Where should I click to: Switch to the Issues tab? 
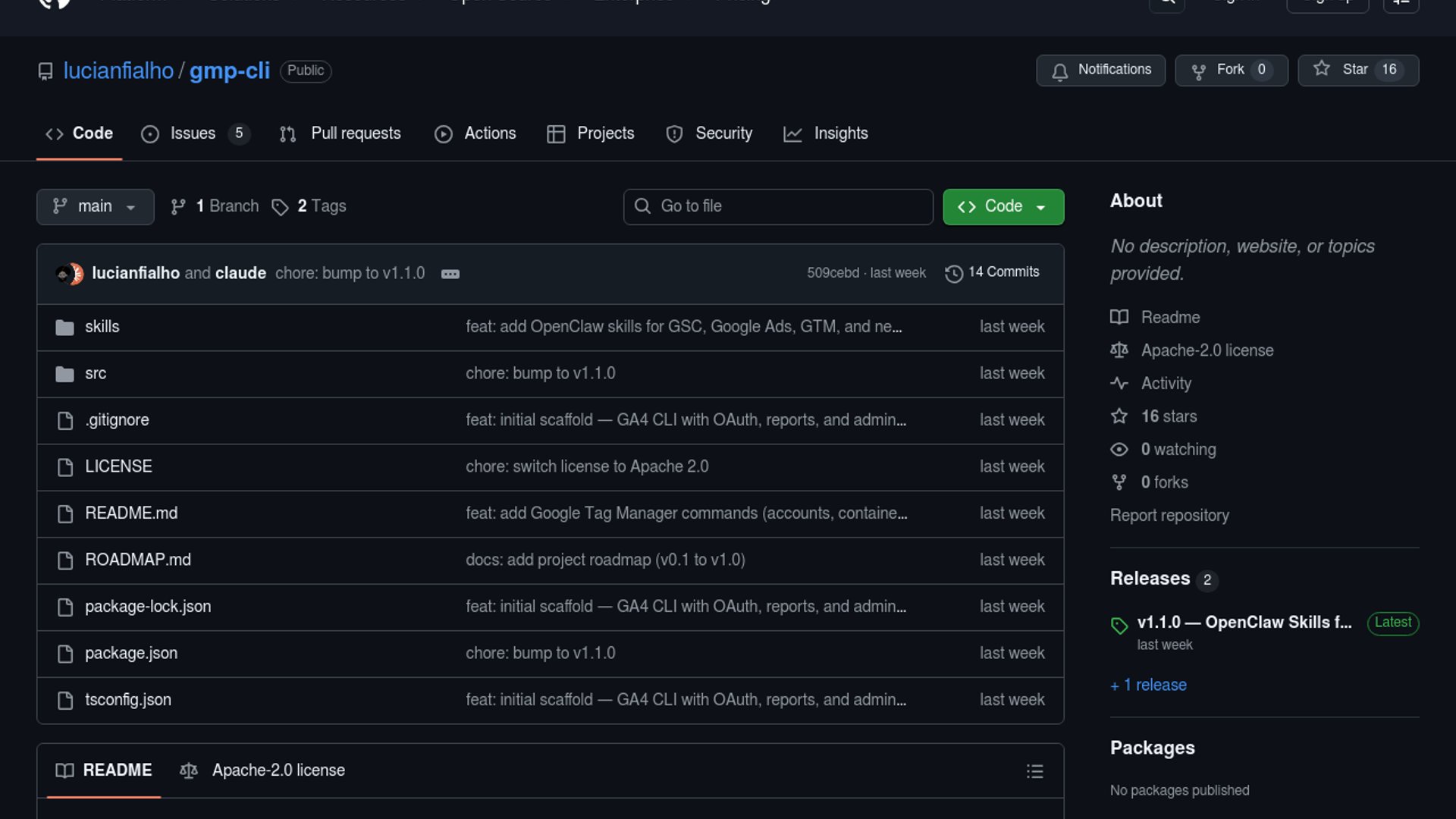click(193, 133)
